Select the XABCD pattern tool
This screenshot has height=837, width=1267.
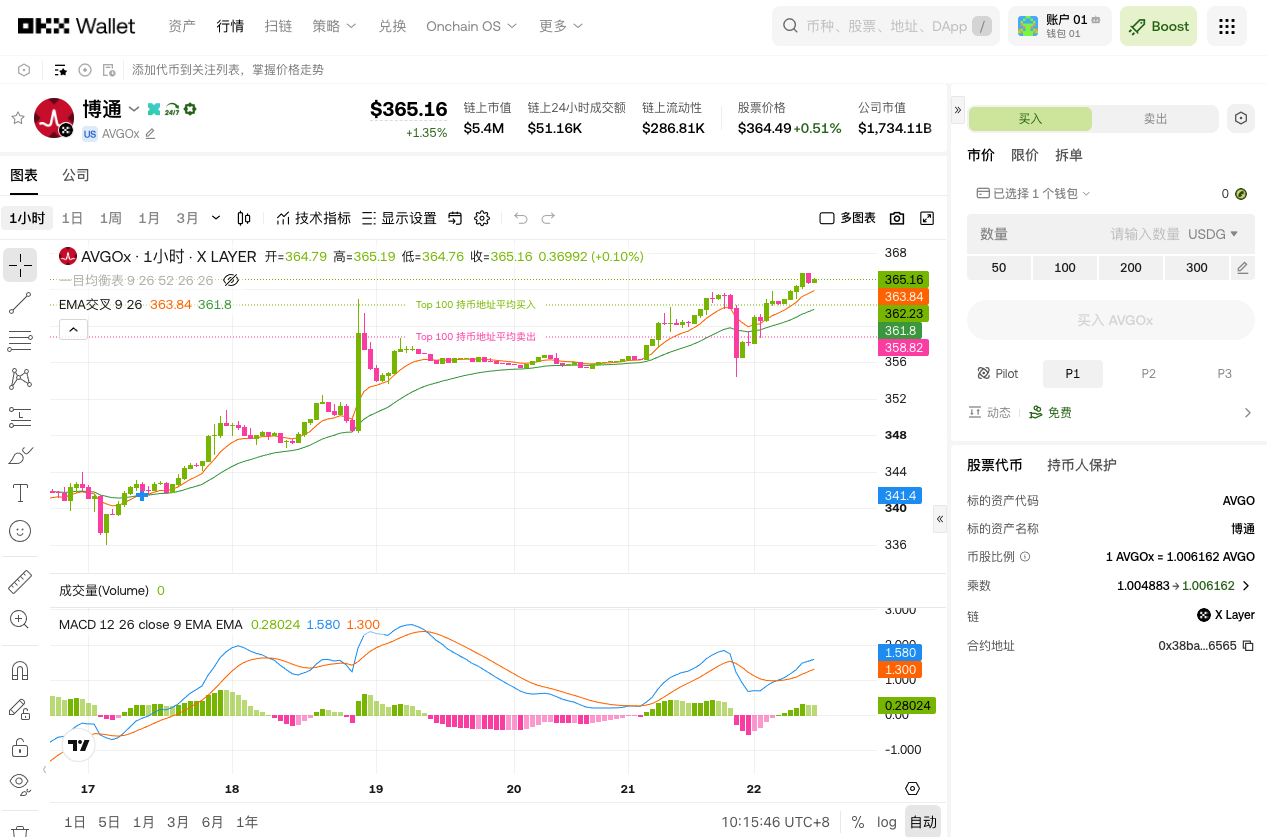tap(19, 379)
